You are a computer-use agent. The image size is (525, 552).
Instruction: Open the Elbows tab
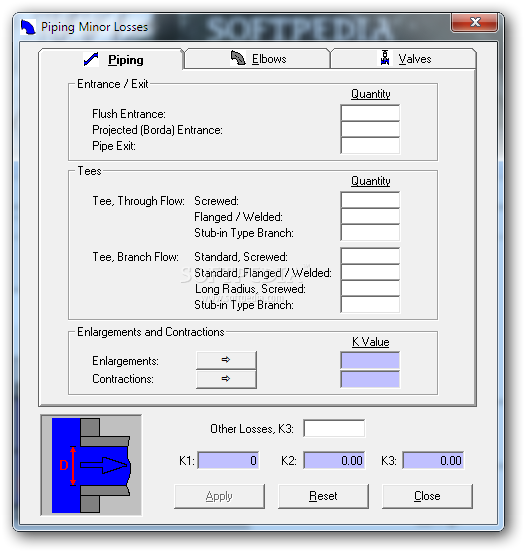(257, 58)
